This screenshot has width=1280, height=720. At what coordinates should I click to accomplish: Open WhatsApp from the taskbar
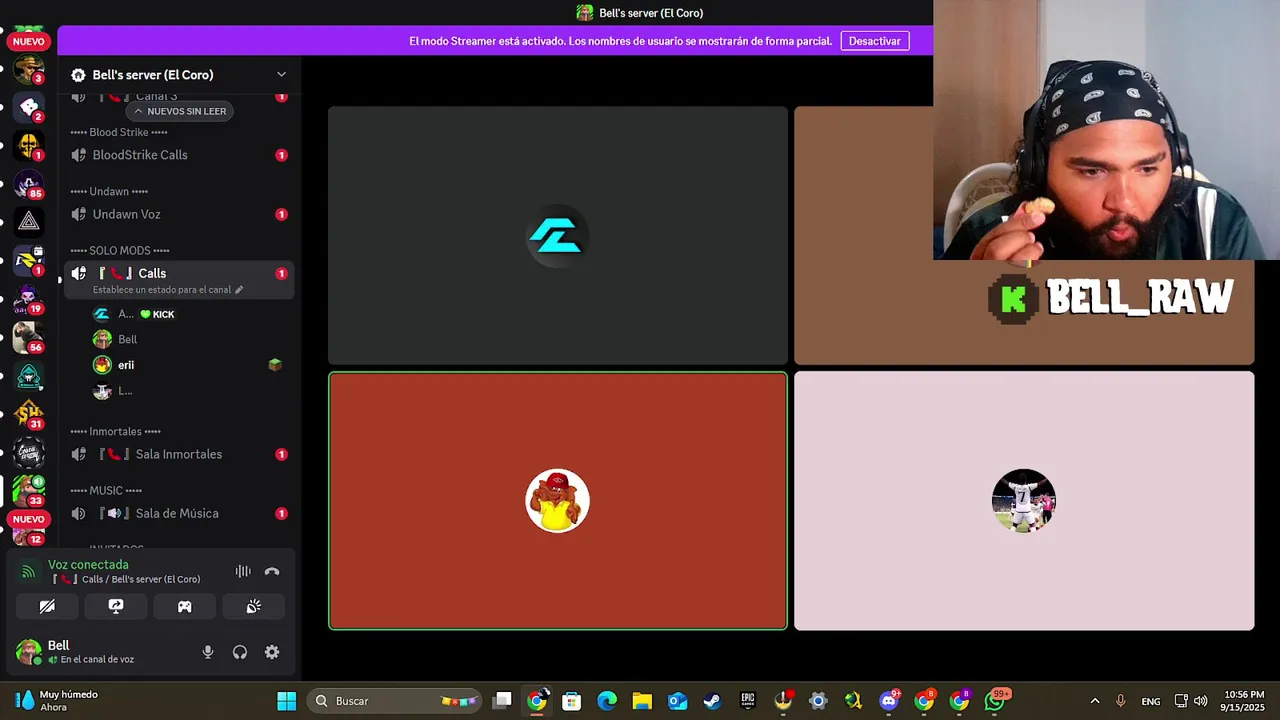coord(995,701)
